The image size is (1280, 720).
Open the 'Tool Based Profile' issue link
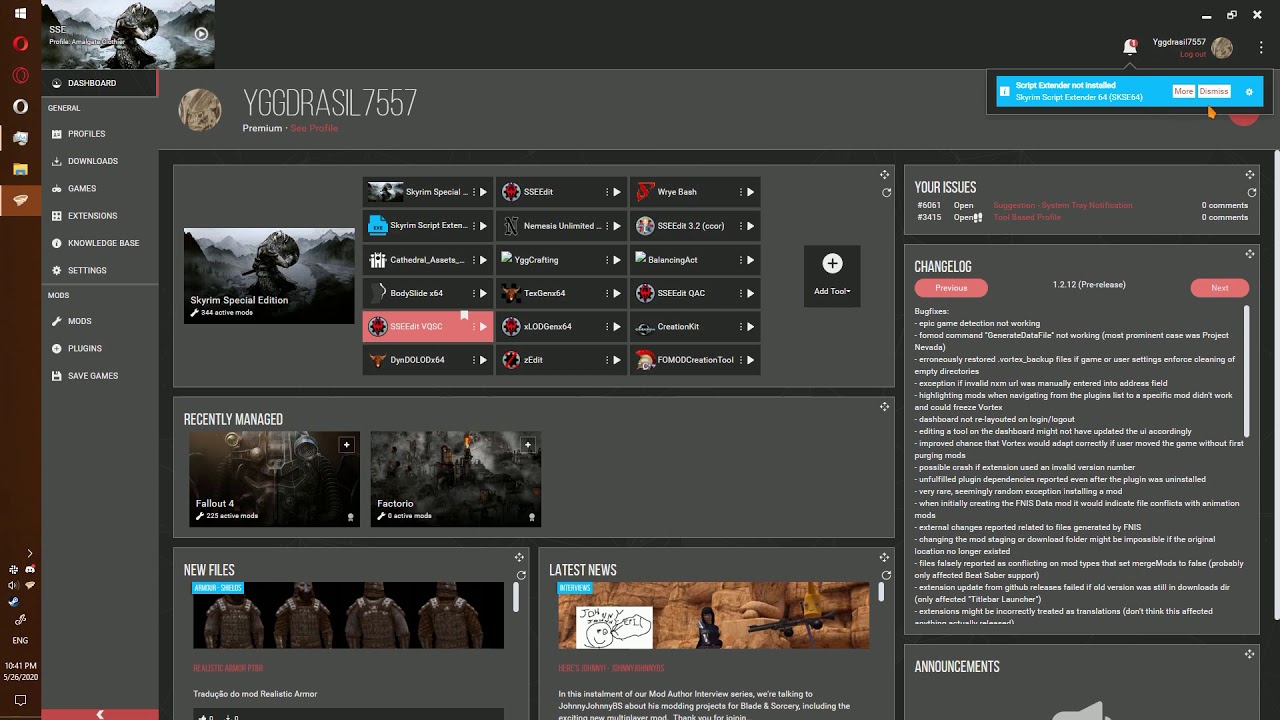(x=1027, y=217)
